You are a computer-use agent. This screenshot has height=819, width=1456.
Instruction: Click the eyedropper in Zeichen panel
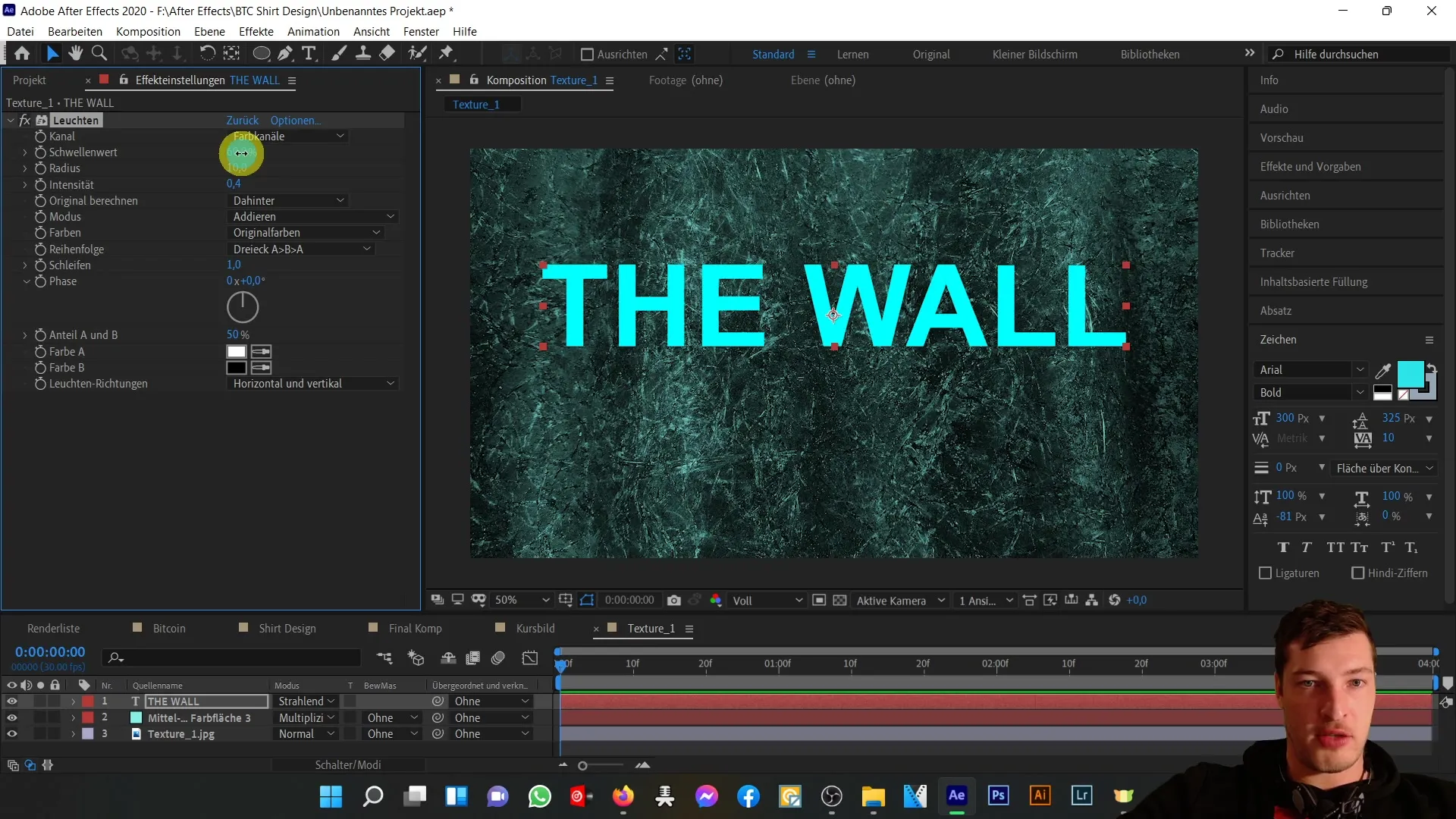click(x=1383, y=370)
